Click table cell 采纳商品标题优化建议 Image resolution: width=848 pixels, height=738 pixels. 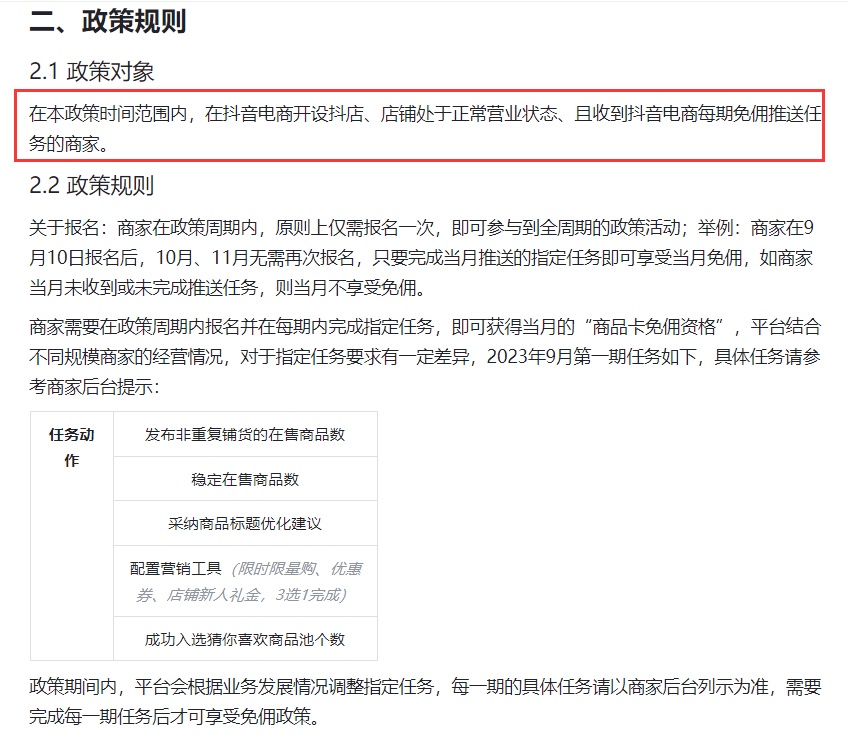click(246, 523)
